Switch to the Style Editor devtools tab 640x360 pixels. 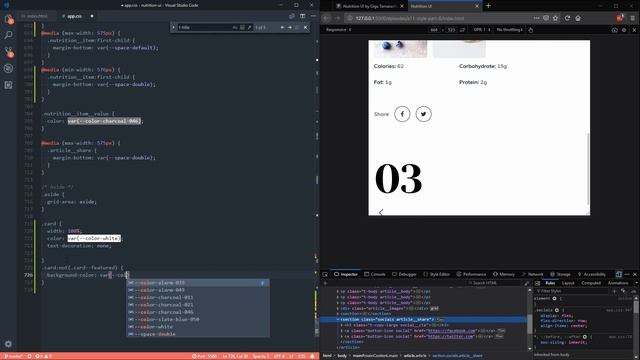coord(436,274)
